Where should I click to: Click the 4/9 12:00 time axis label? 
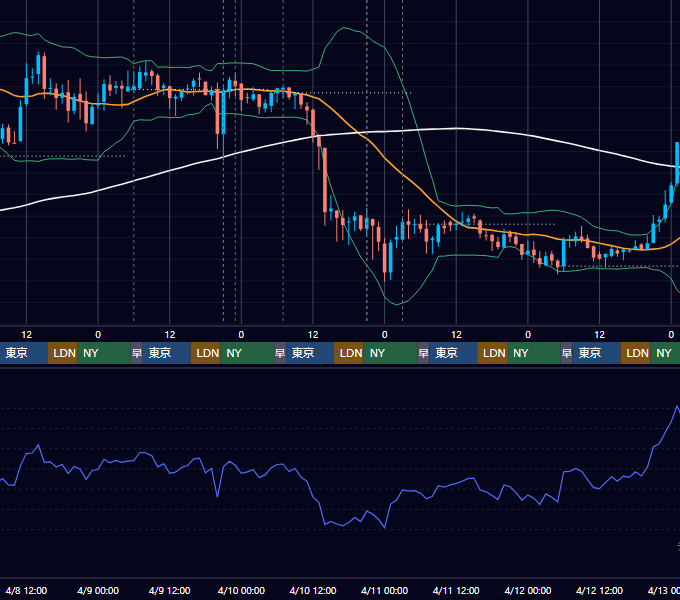pos(170,591)
